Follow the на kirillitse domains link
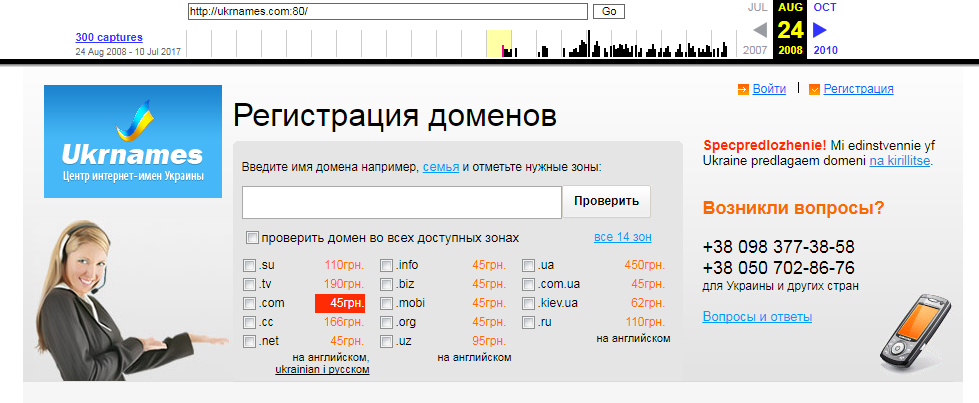The image size is (979, 403). click(899, 160)
